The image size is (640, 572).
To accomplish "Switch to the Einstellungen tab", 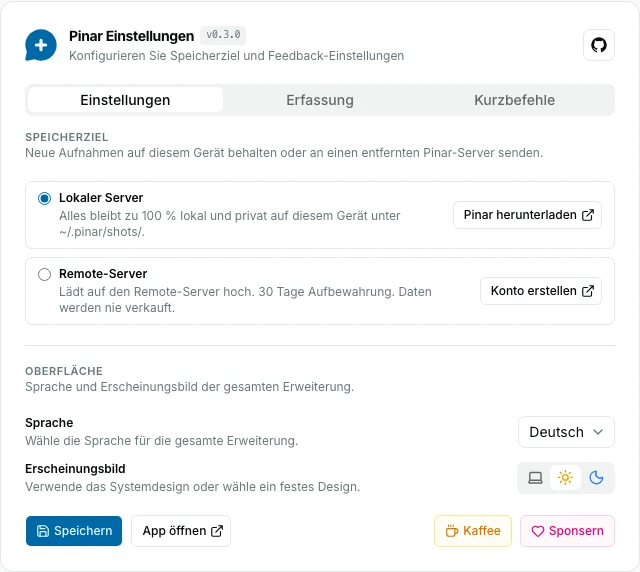I will click(x=125, y=100).
